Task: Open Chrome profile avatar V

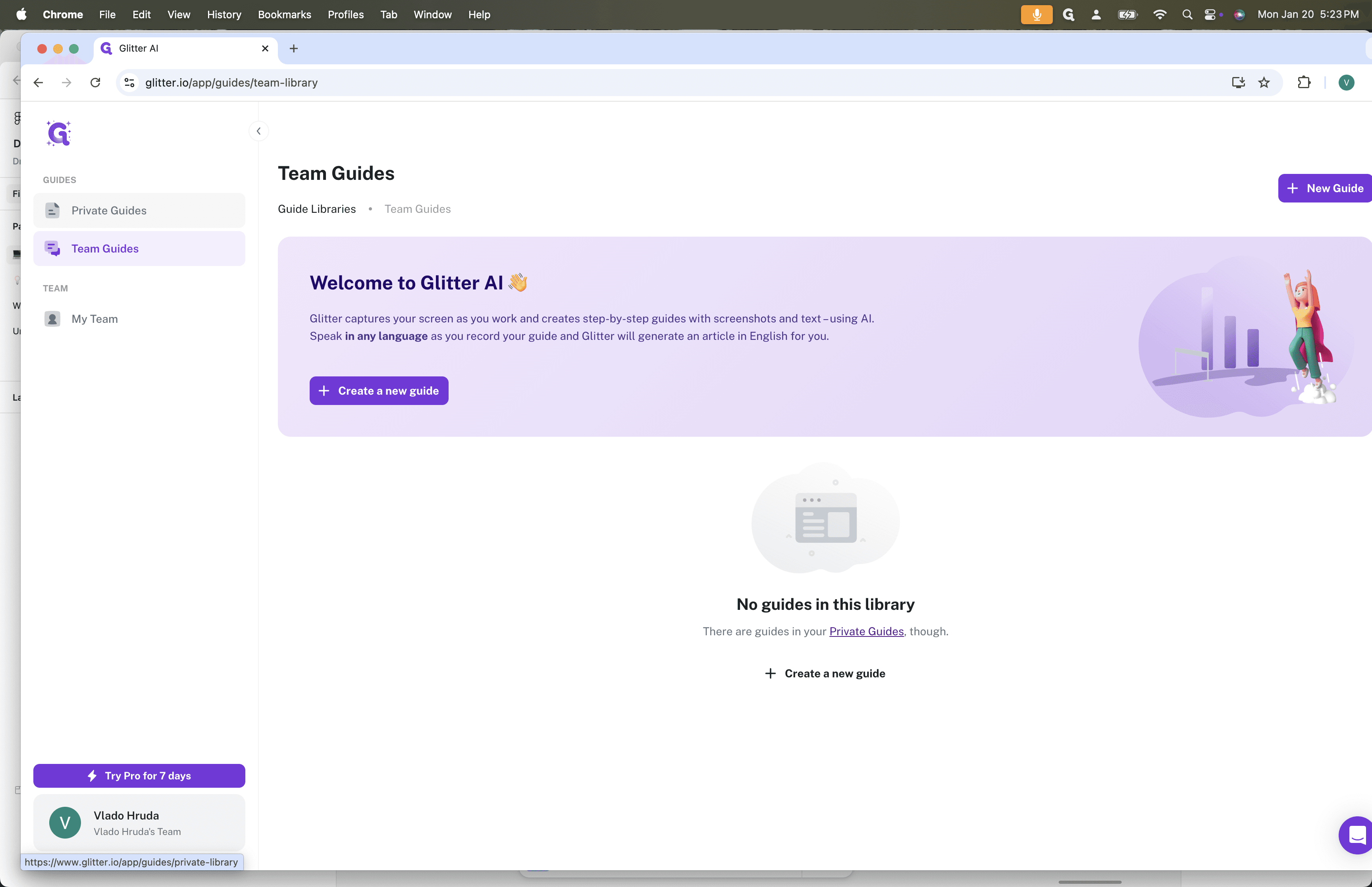Action: click(x=1346, y=82)
